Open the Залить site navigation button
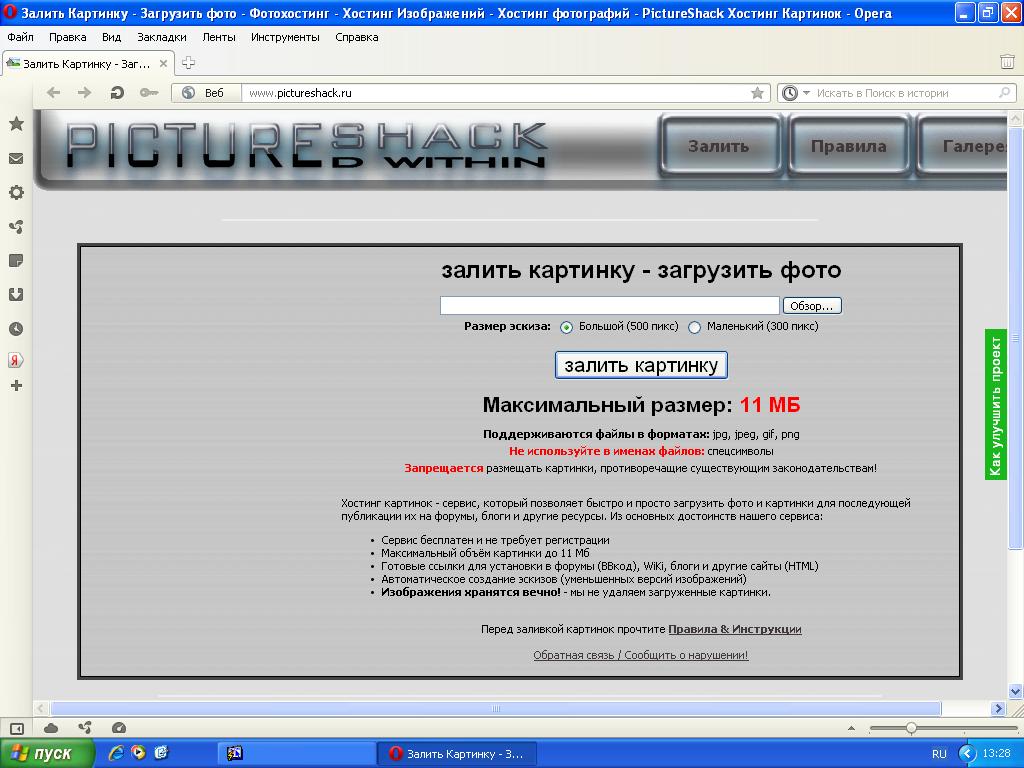 [x=718, y=146]
